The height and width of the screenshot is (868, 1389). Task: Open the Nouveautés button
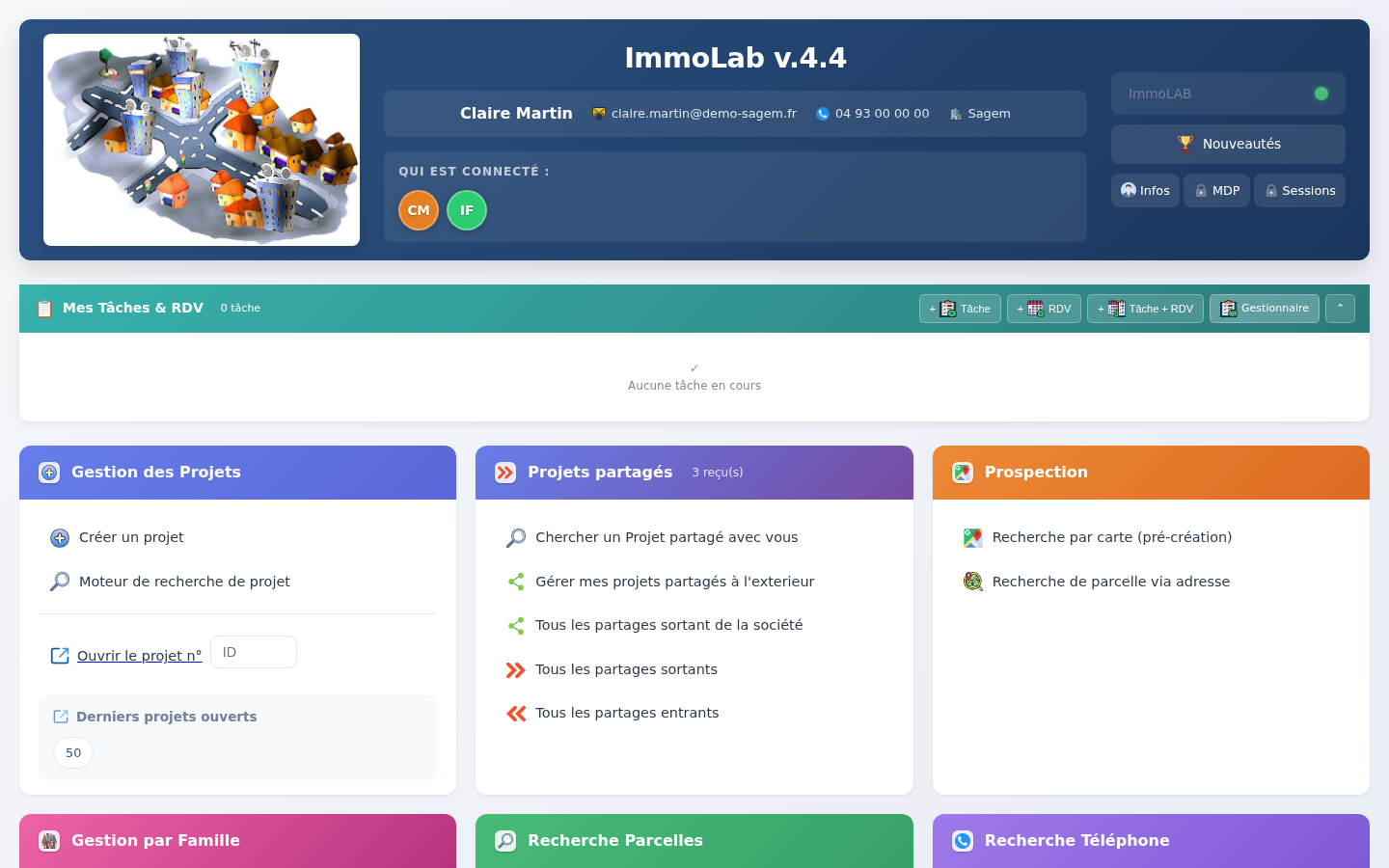pos(1228,144)
